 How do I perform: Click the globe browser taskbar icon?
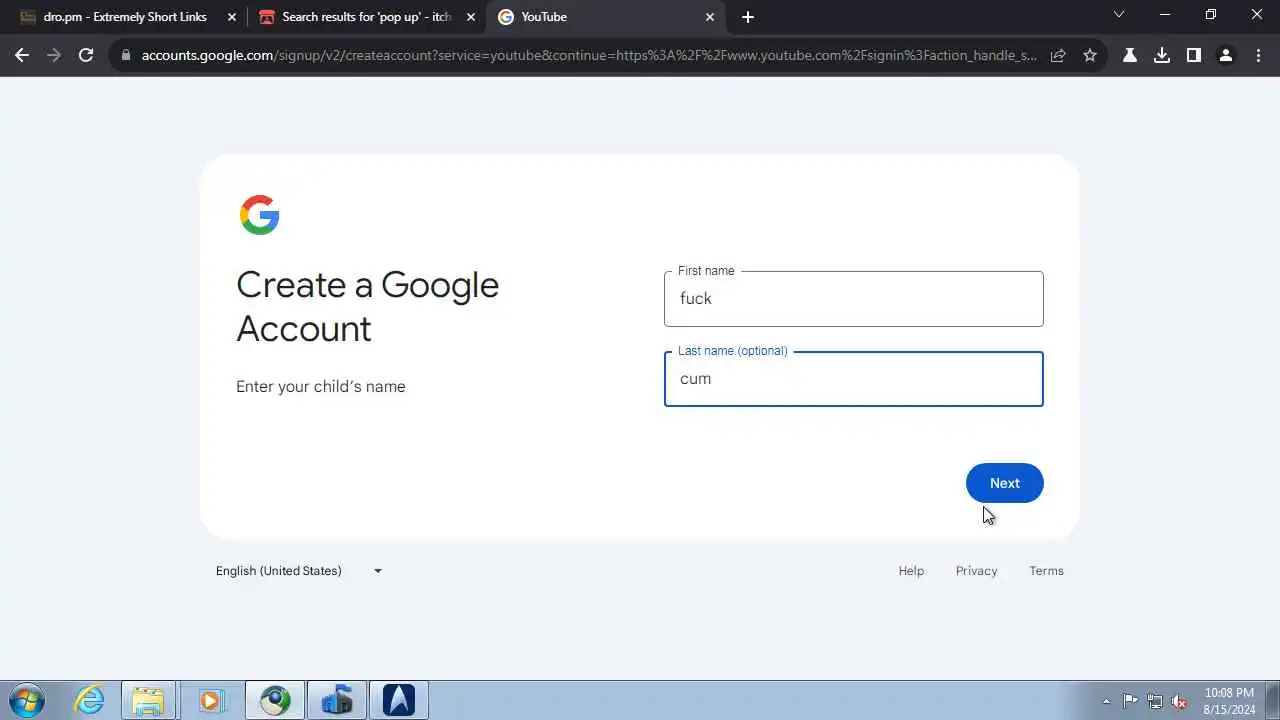click(275, 700)
